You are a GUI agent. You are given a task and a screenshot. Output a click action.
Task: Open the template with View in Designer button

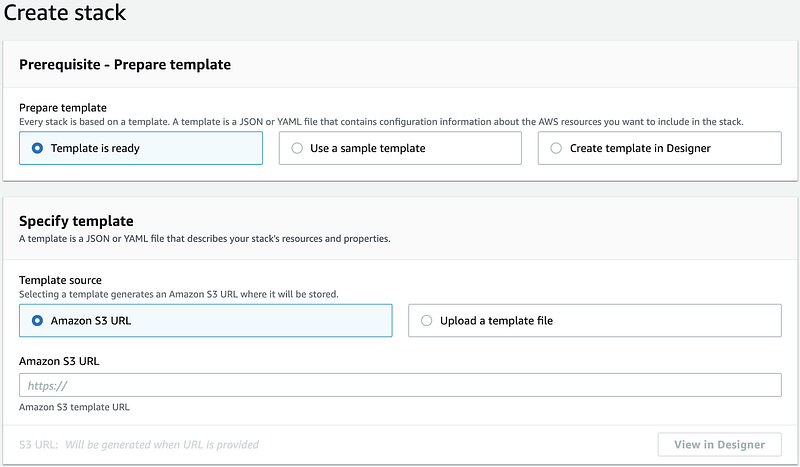[x=719, y=445]
